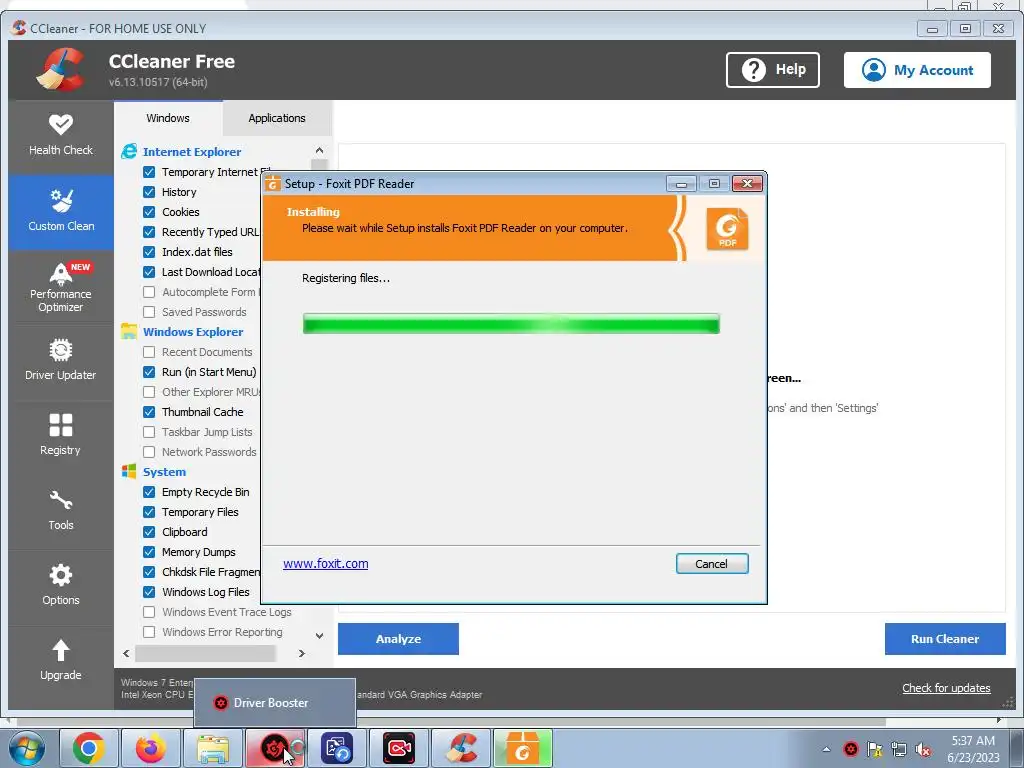This screenshot has height=768, width=1024.
Task: Click the Driver Booster tray icon
Action: tap(850, 750)
